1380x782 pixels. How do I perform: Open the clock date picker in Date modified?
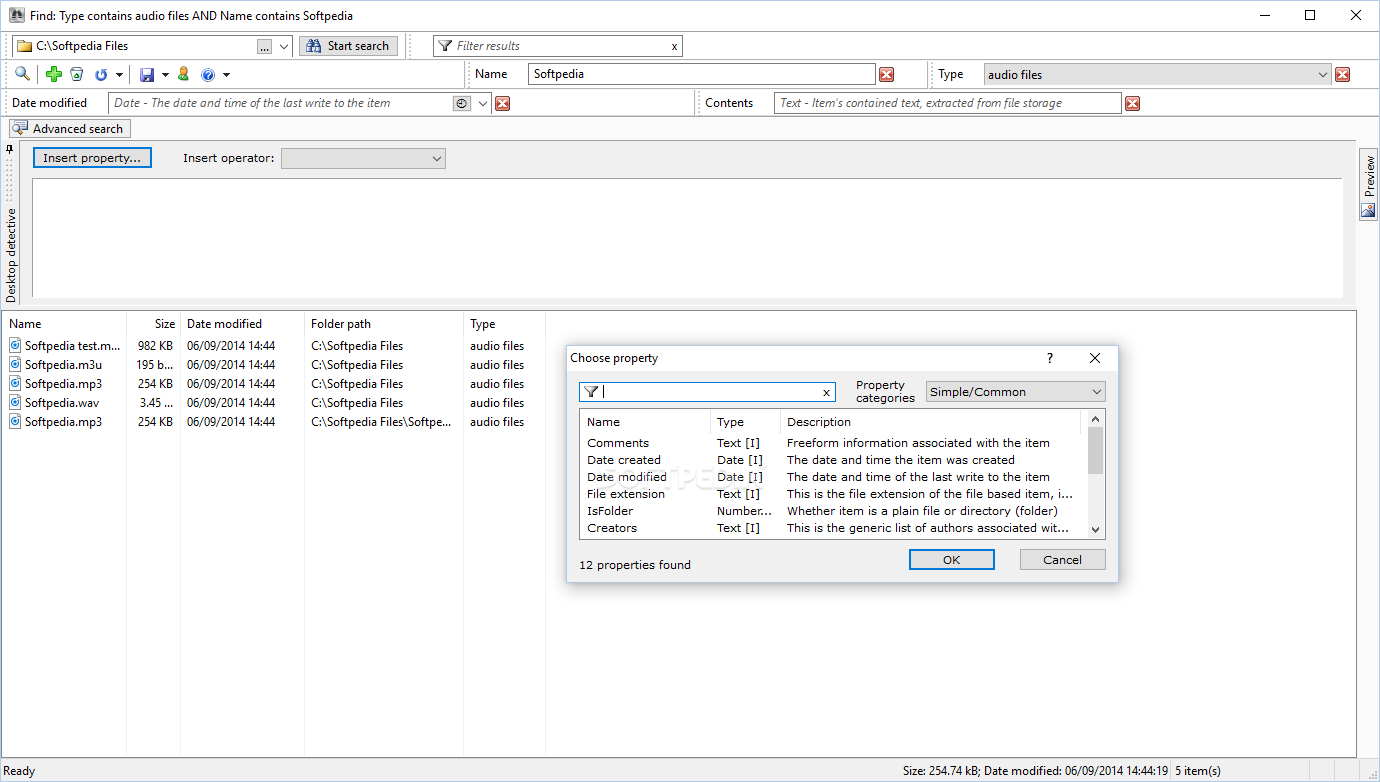tap(461, 103)
